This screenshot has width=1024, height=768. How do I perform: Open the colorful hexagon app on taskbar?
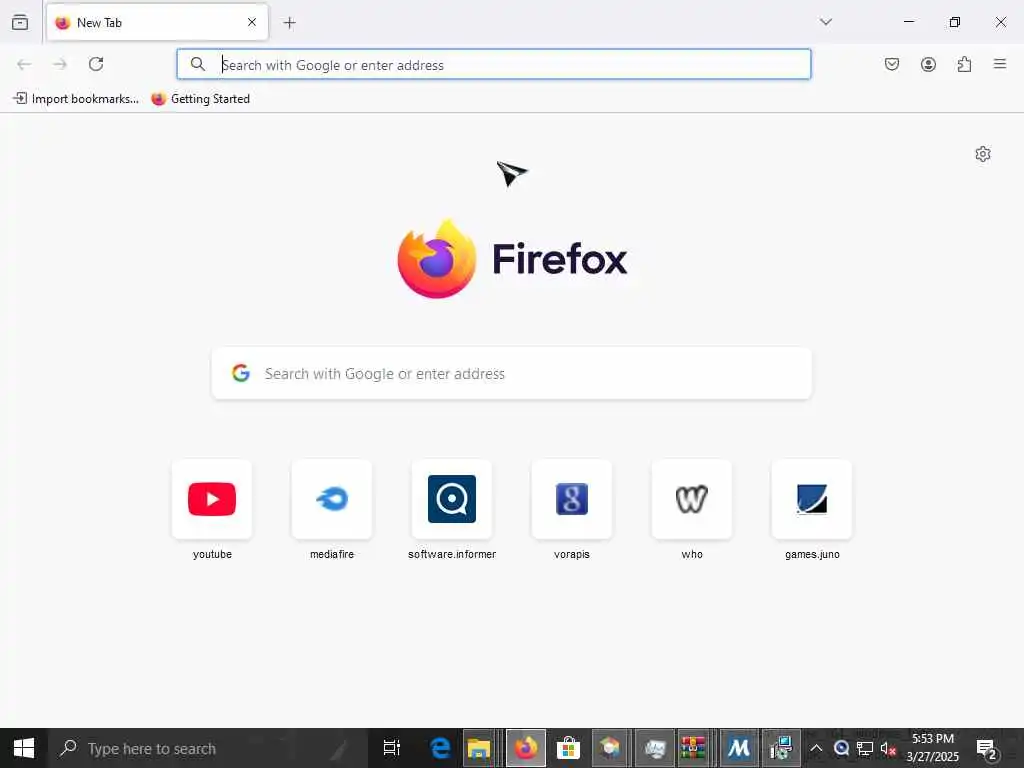(x=610, y=748)
